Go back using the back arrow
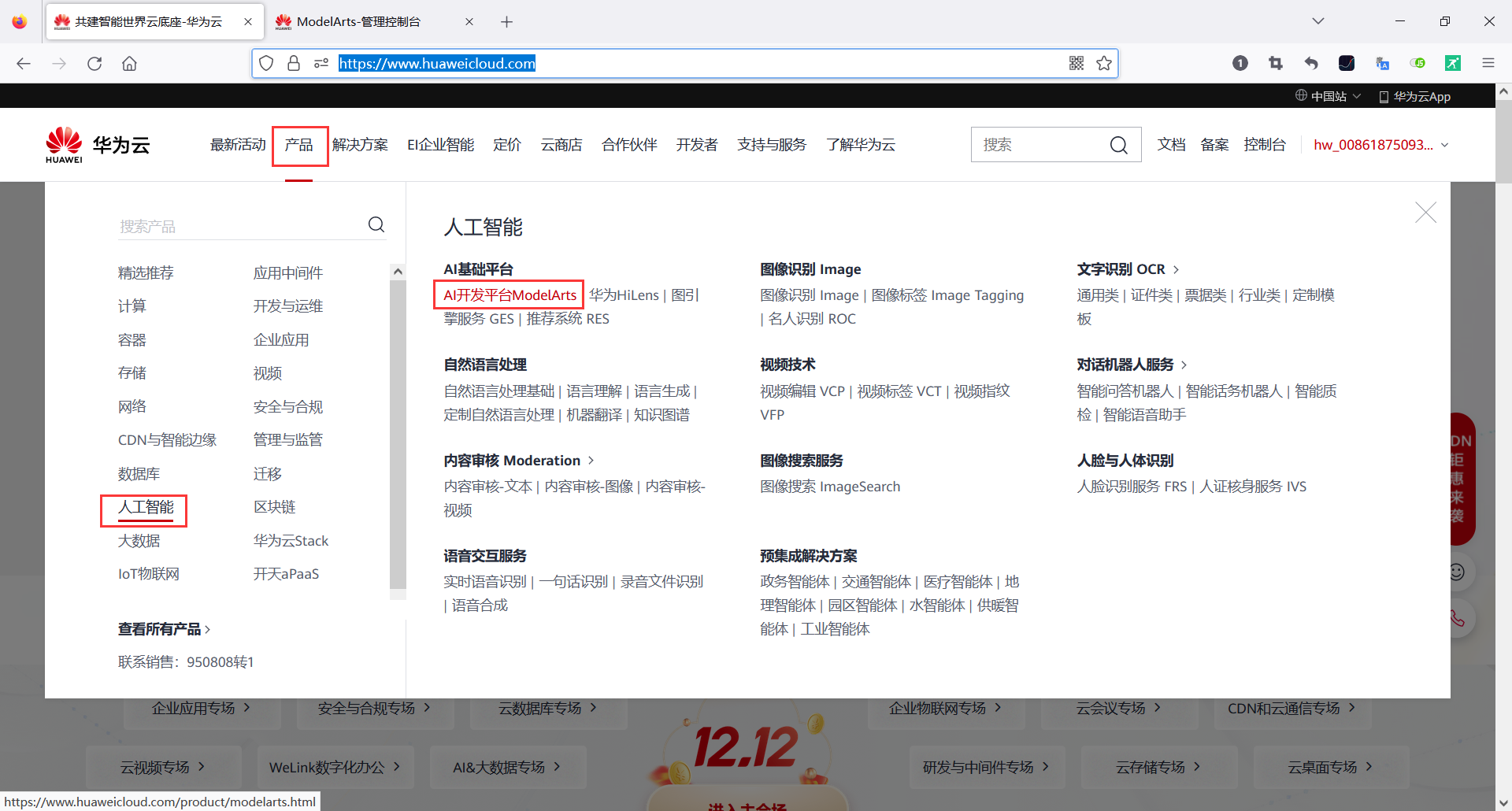 pos(23,63)
